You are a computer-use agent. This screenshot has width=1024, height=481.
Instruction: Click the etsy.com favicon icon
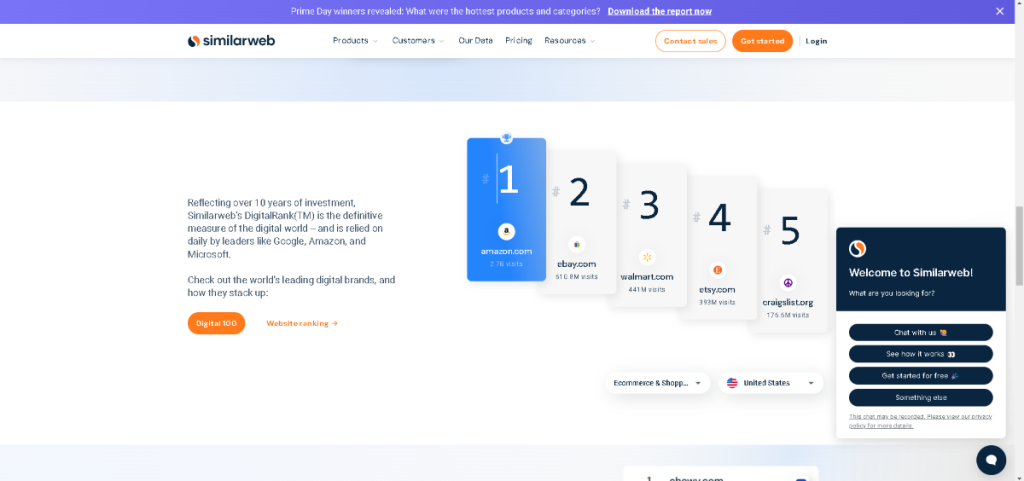pyautogui.click(x=717, y=270)
